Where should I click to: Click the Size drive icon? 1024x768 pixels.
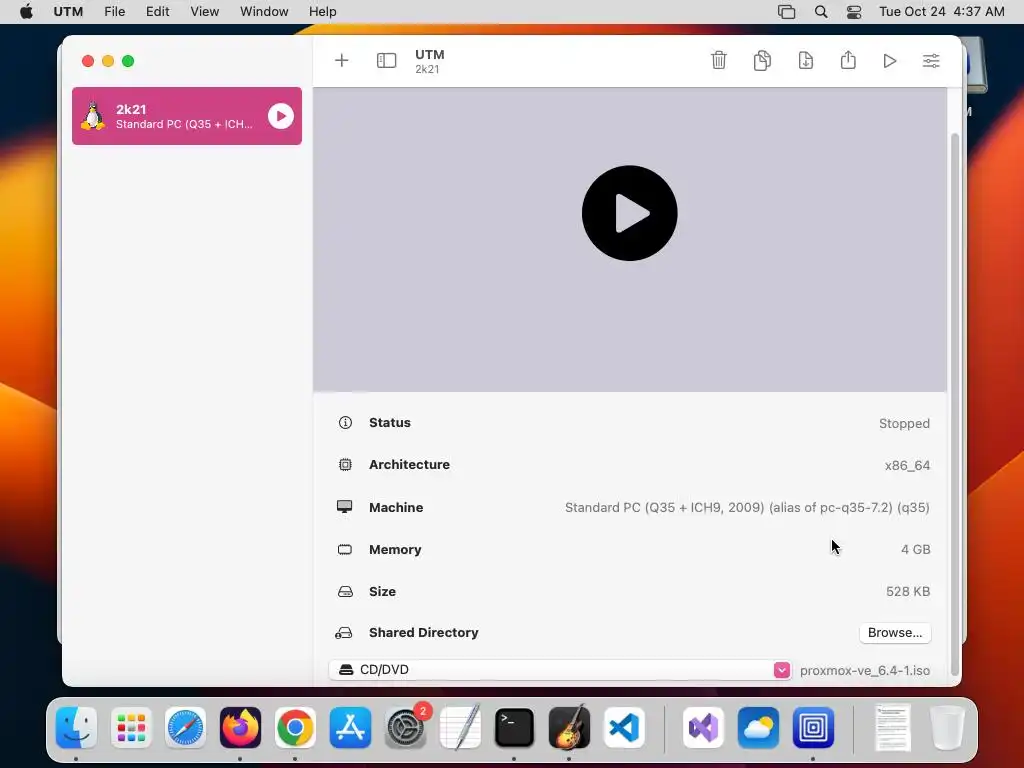345,591
